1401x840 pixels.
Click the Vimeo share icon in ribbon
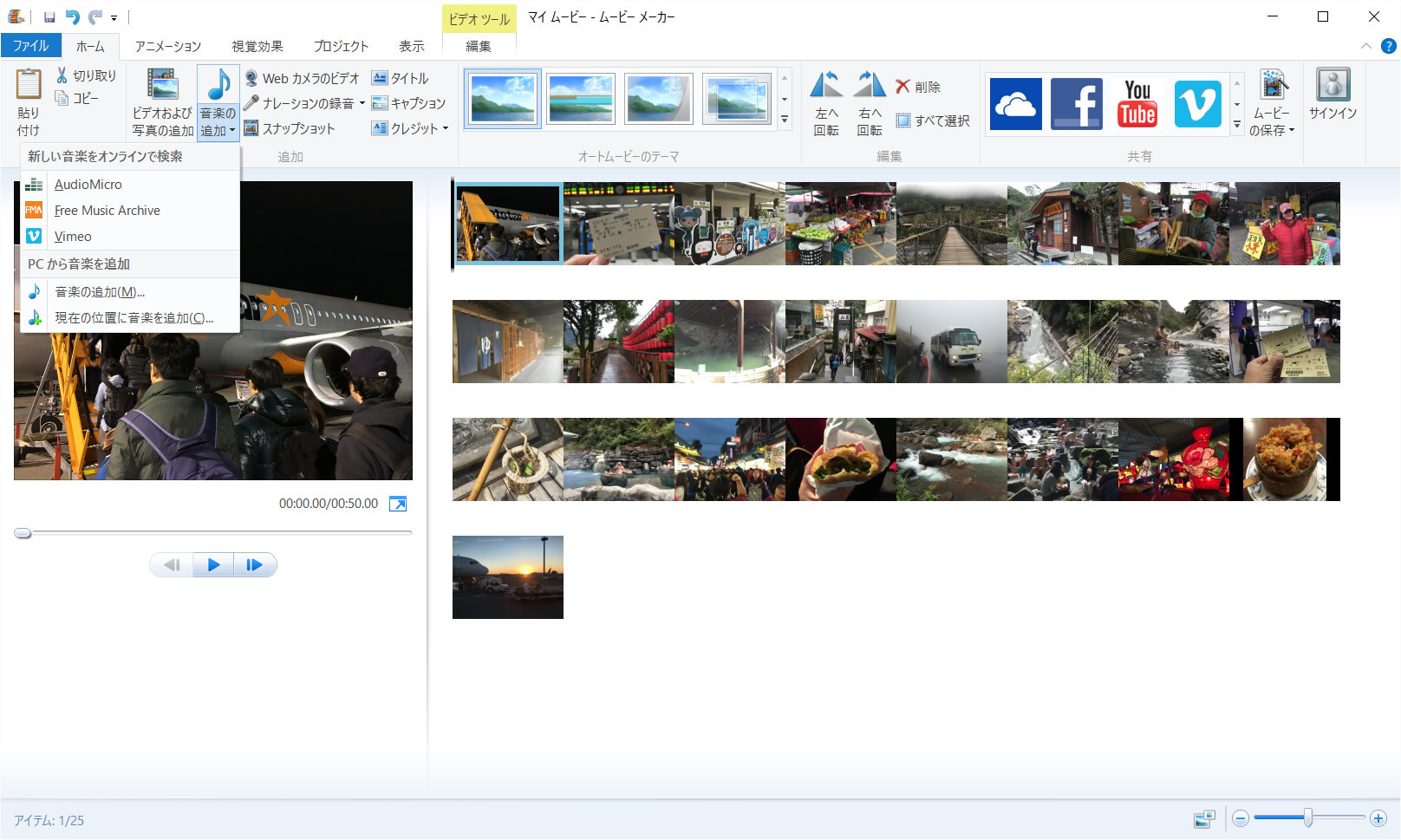pyautogui.click(x=1197, y=104)
